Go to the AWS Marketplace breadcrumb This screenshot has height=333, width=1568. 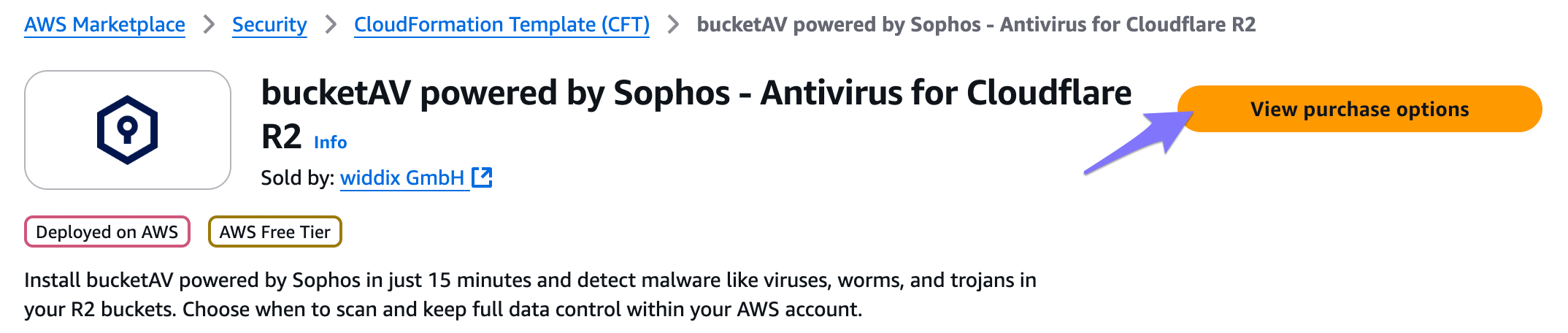point(104,25)
